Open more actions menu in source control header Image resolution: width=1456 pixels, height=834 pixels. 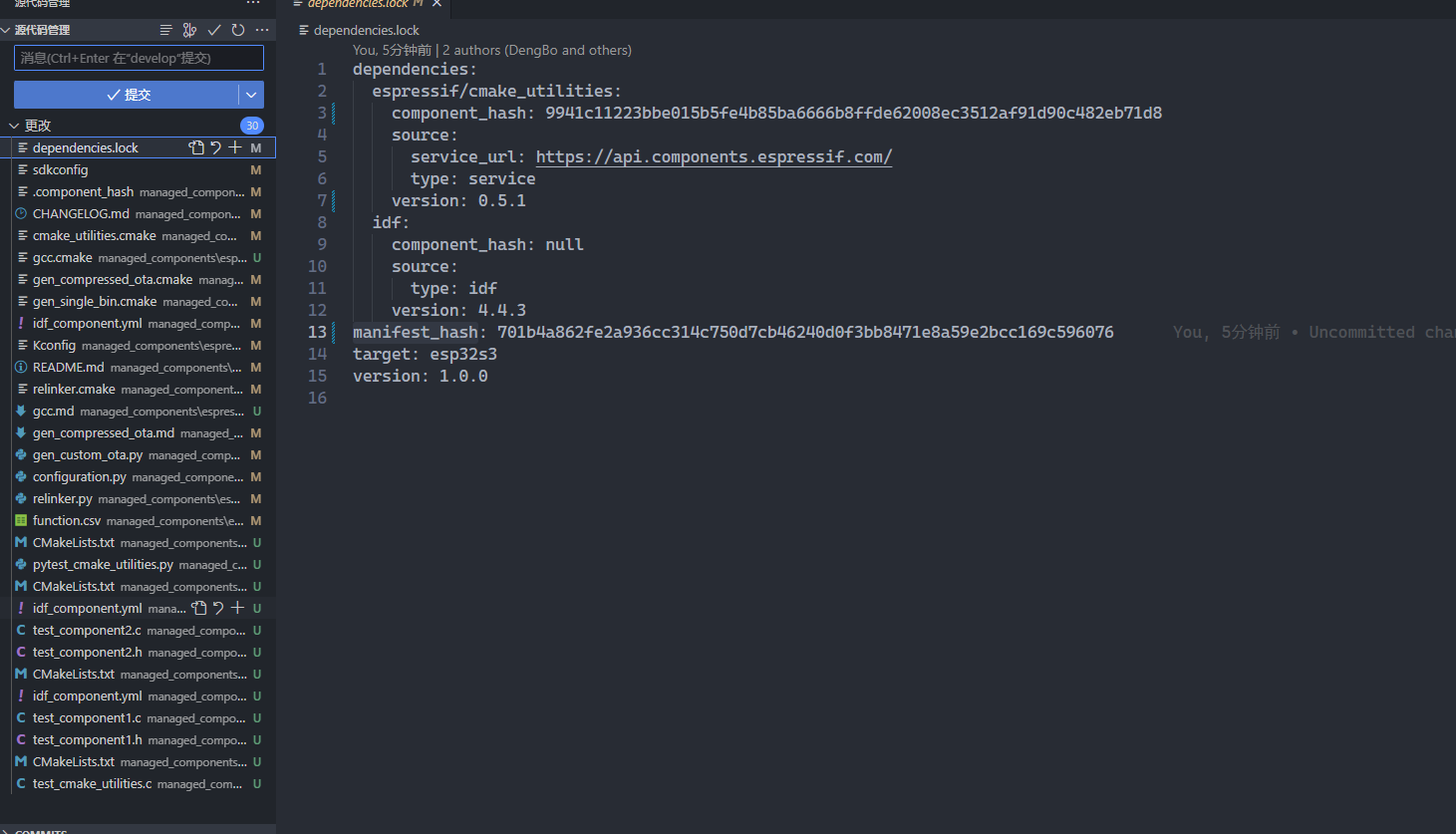[262, 30]
